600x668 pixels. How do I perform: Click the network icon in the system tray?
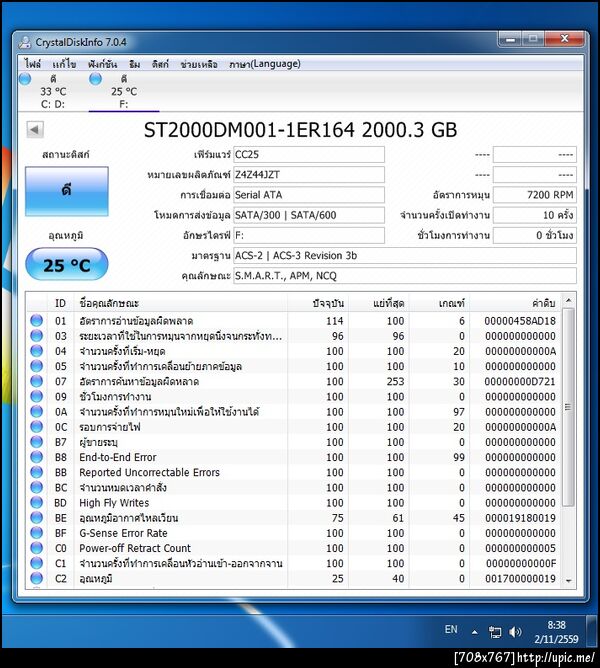pyautogui.click(x=495, y=632)
